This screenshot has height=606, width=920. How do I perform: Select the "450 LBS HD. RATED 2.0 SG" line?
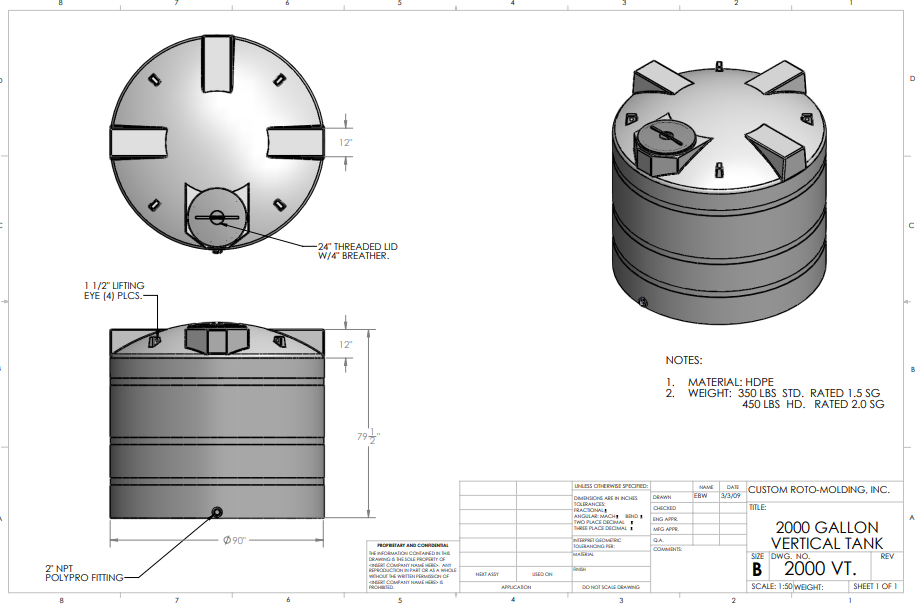click(812, 405)
